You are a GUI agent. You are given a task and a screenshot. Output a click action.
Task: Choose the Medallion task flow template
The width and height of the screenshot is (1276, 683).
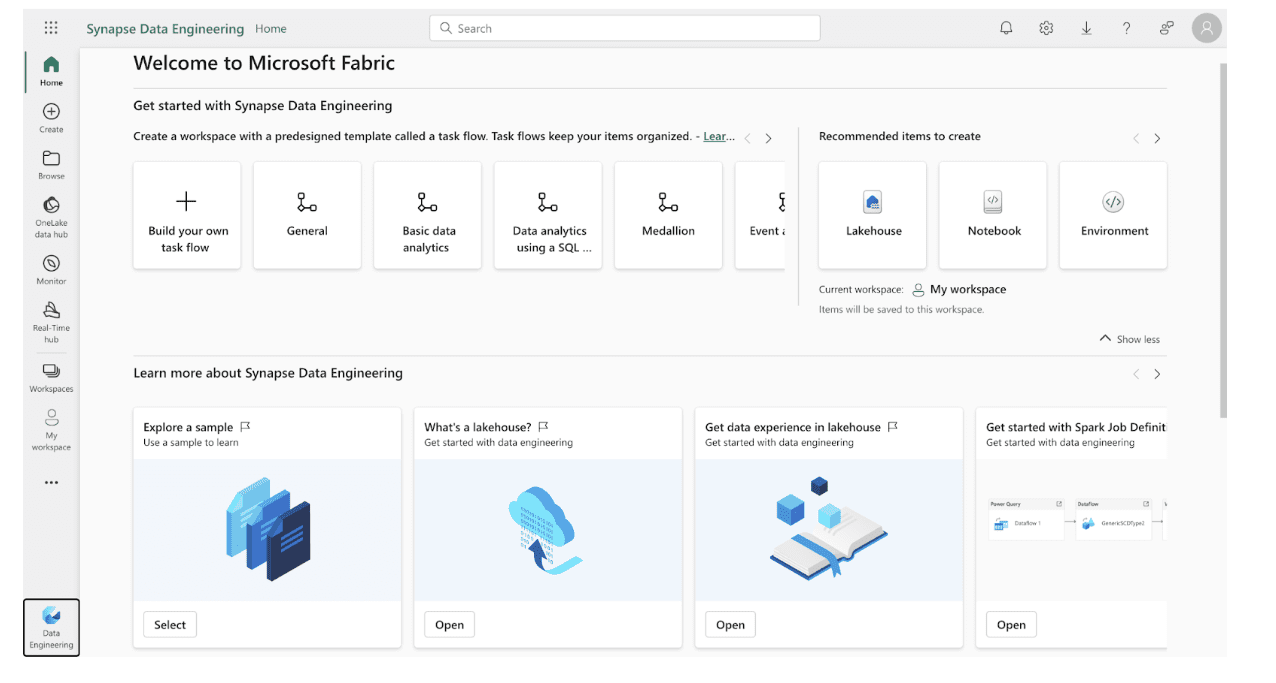668,215
